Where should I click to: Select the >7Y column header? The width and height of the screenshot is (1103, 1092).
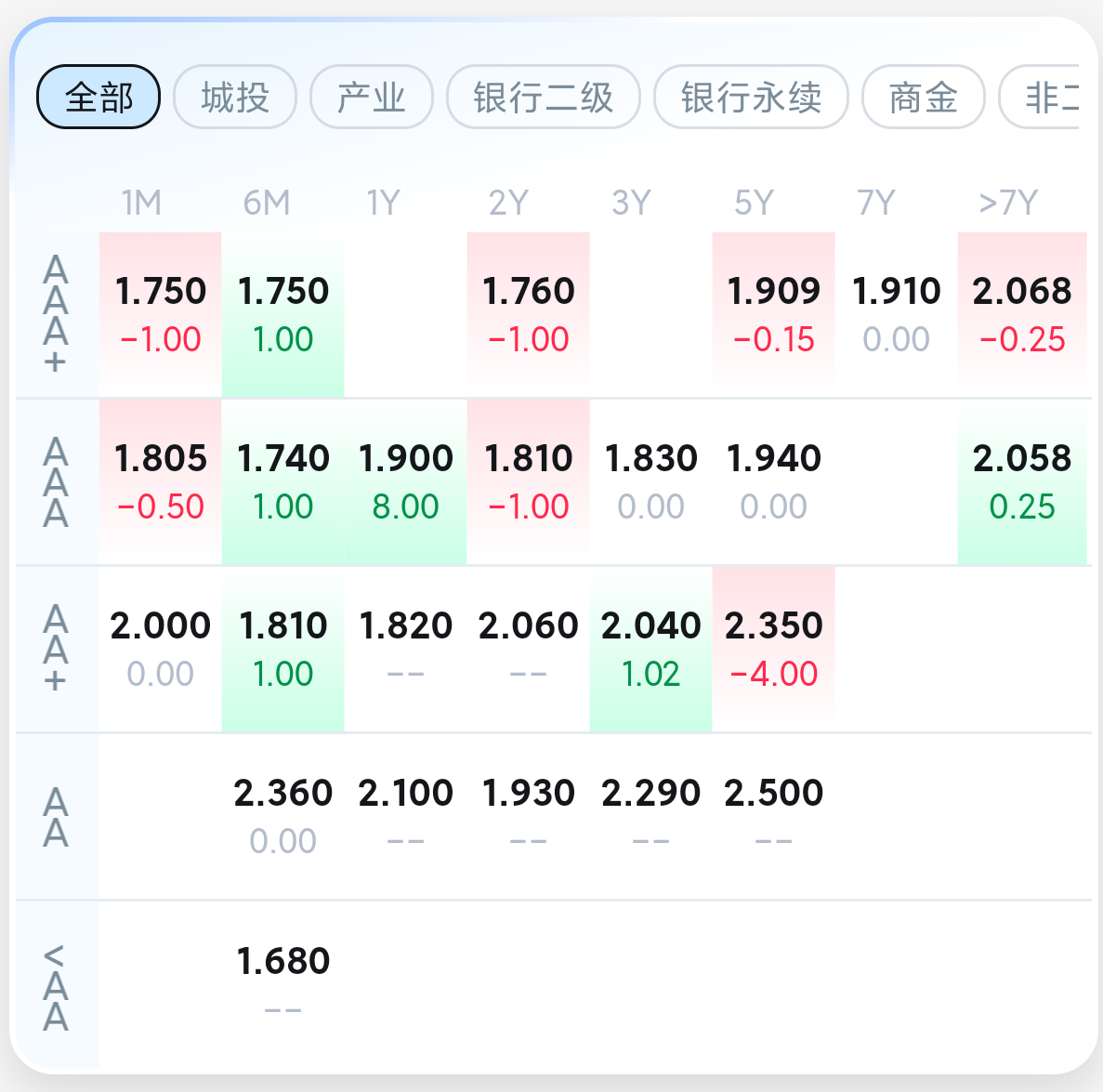pos(1008,203)
